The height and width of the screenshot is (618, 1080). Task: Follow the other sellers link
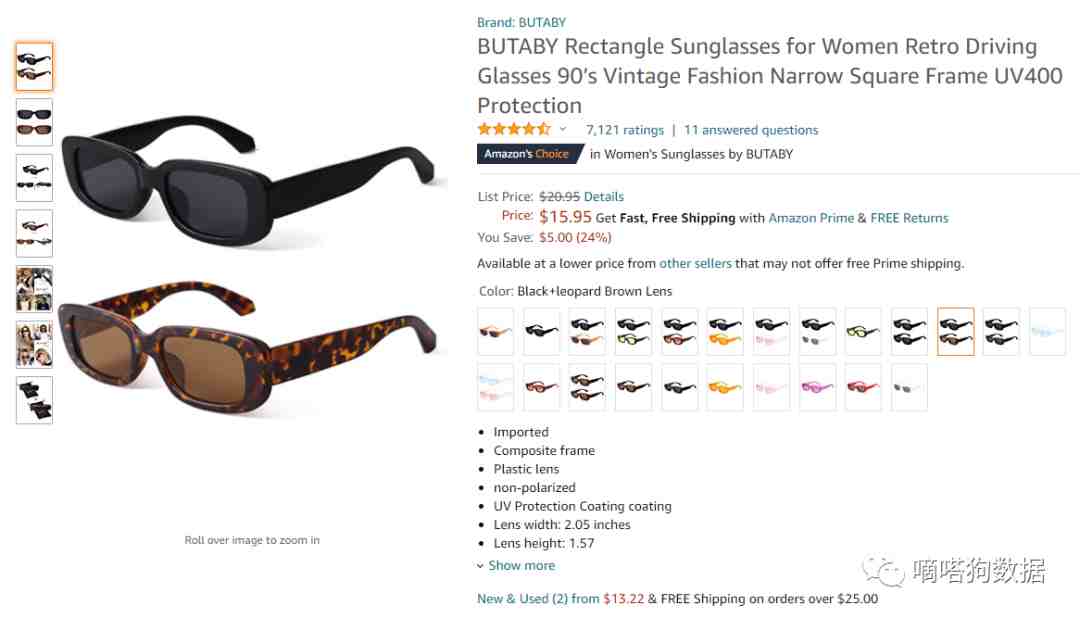[695, 263]
